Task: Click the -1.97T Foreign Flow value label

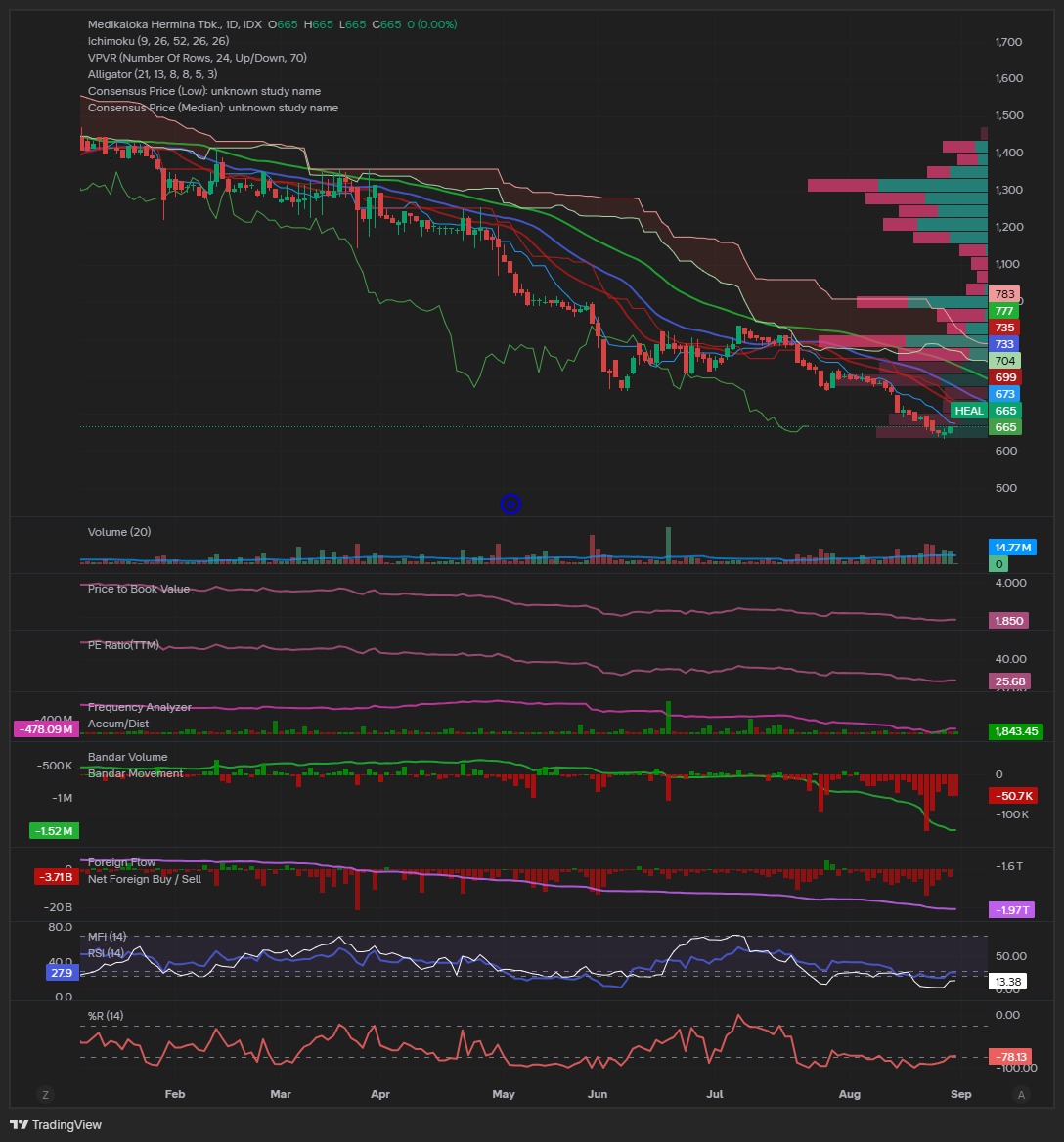Action: pos(1011,909)
